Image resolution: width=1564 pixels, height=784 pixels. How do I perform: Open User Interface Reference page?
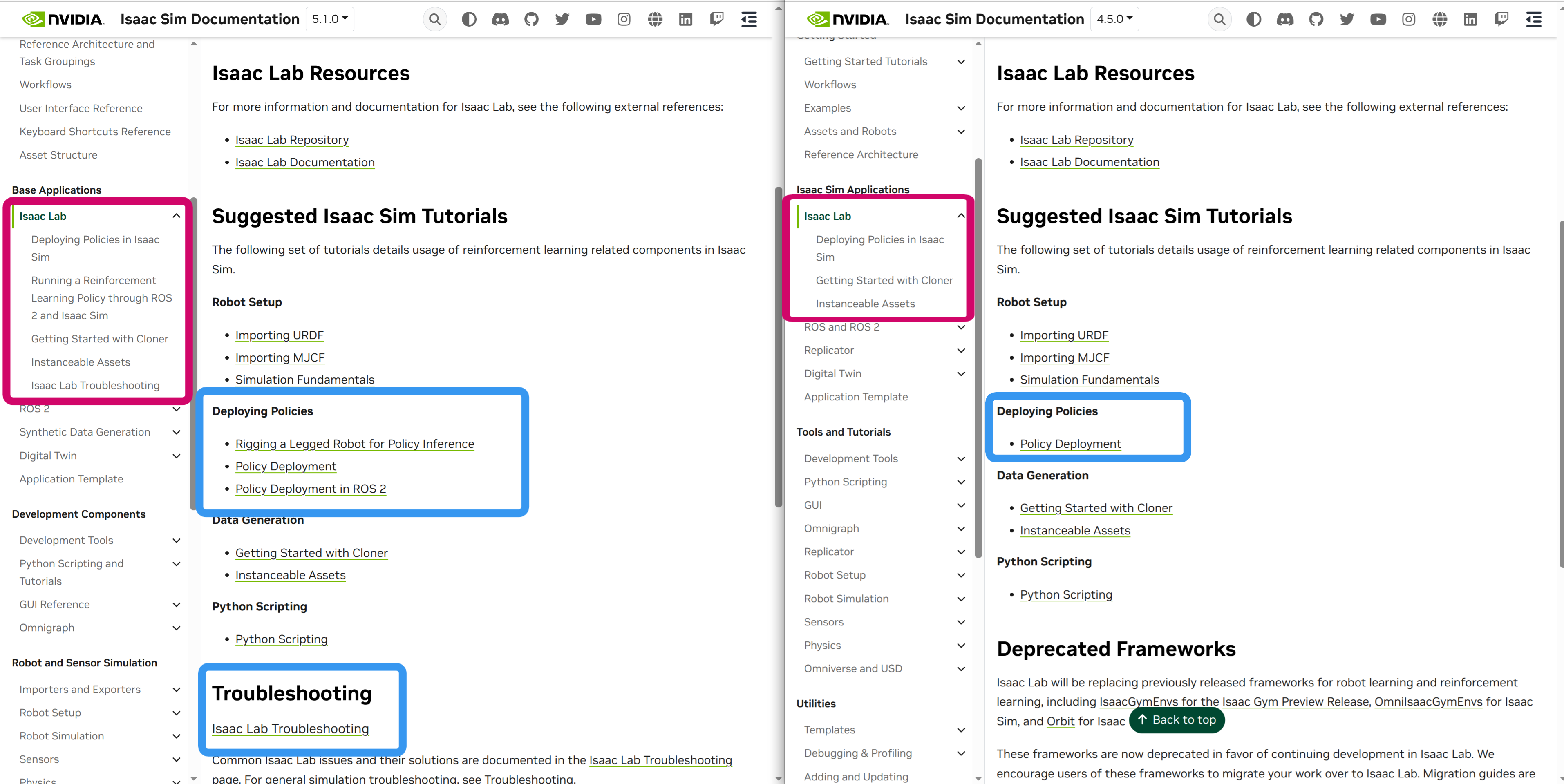pyautogui.click(x=81, y=108)
